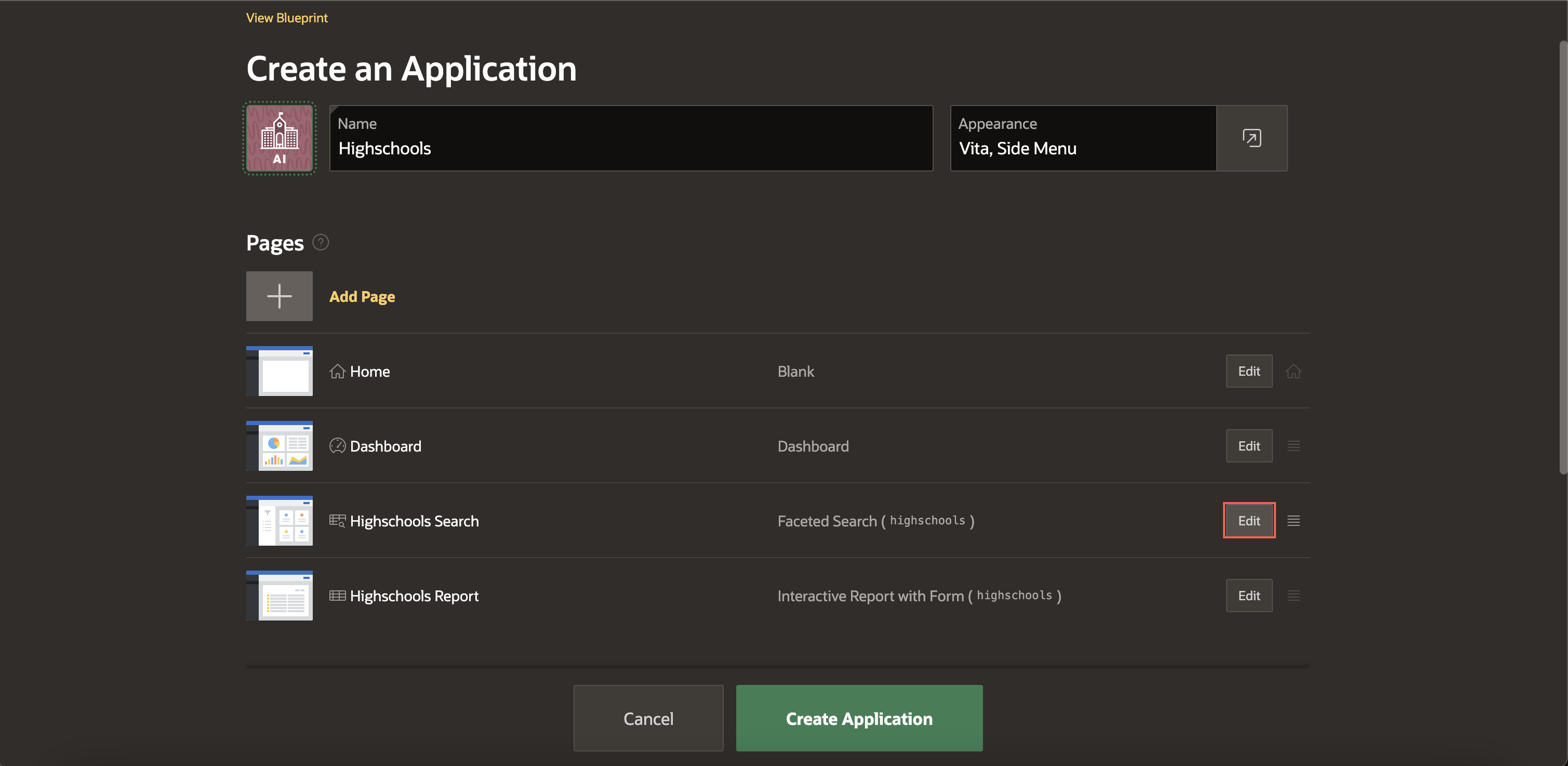Select the Highschools Search page thumbnail
Image resolution: width=1568 pixels, height=766 pixels.
tap(280, 521)
